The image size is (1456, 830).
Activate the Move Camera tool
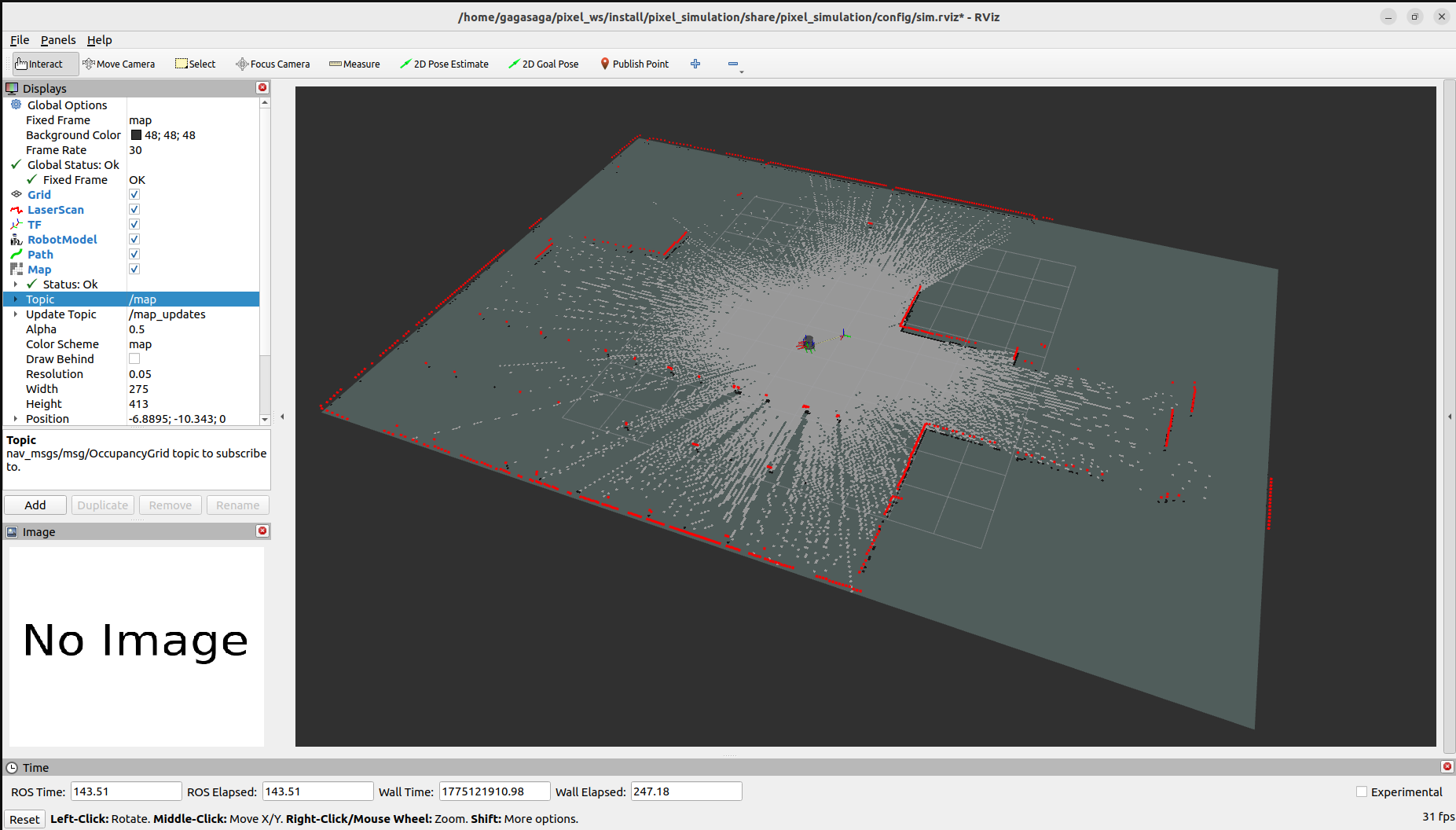coord(119,64)
